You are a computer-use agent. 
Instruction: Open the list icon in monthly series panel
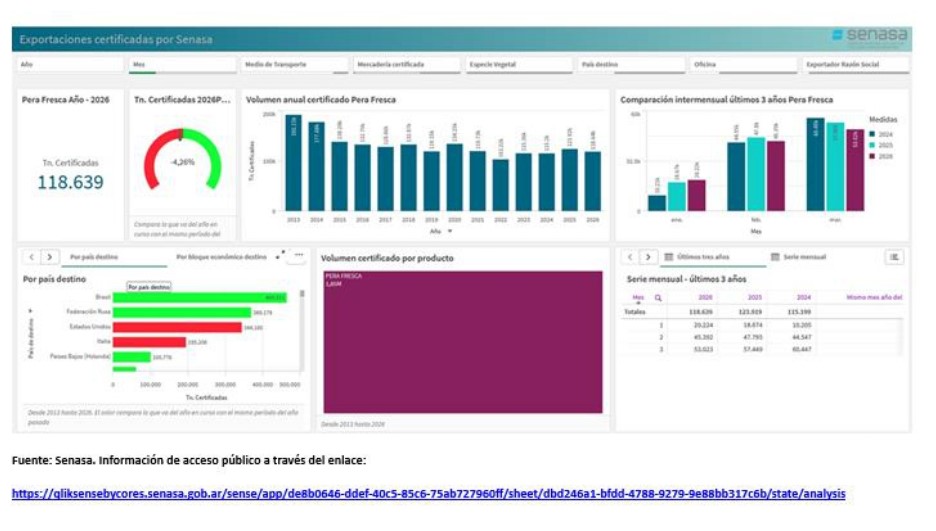pyautogui.click(x=894, y=257)
